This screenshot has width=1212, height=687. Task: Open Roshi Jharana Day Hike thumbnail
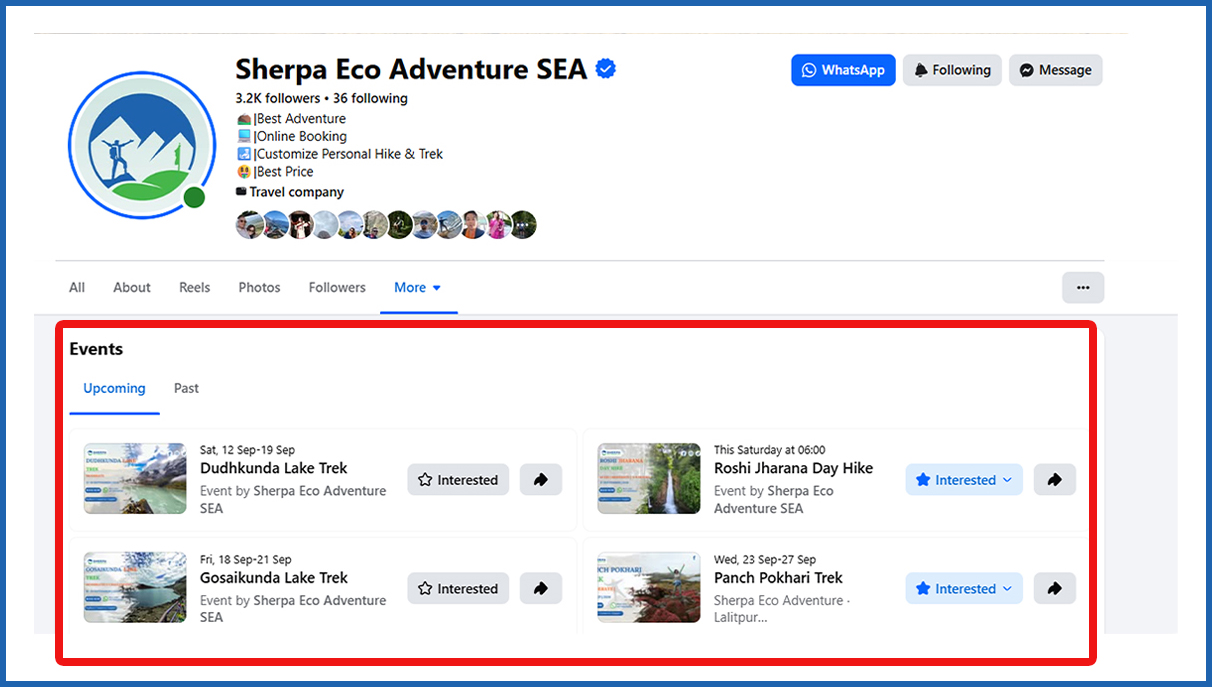649,479
